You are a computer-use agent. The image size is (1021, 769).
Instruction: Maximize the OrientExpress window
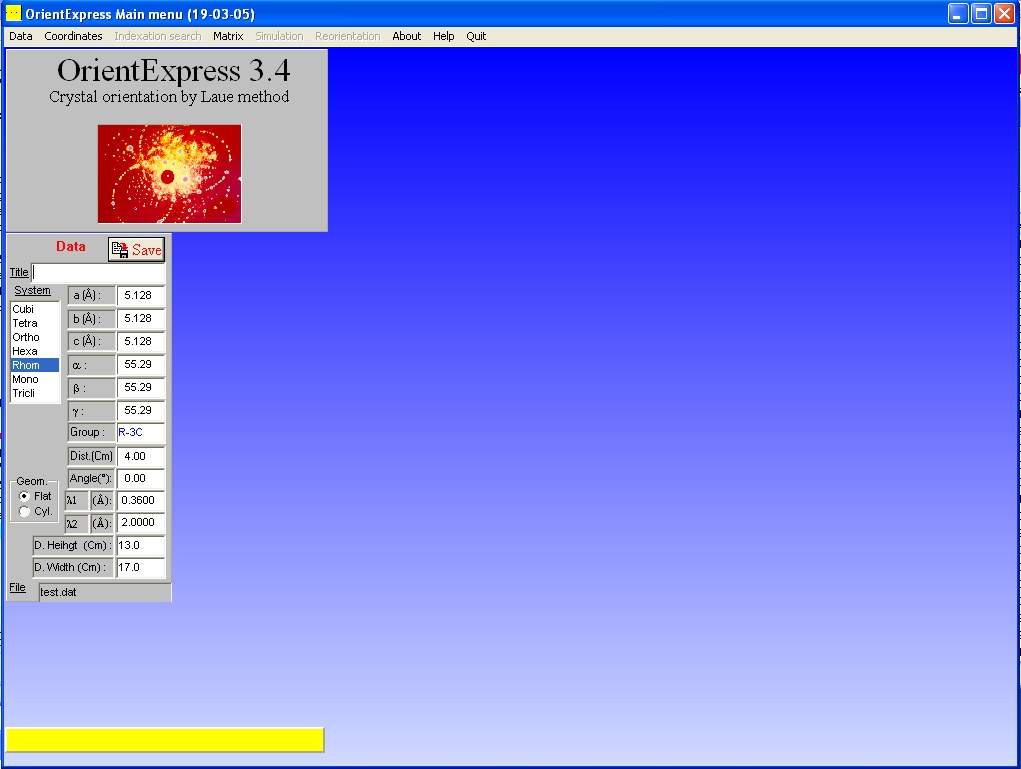pyautogui.click(x=981, y=14)
